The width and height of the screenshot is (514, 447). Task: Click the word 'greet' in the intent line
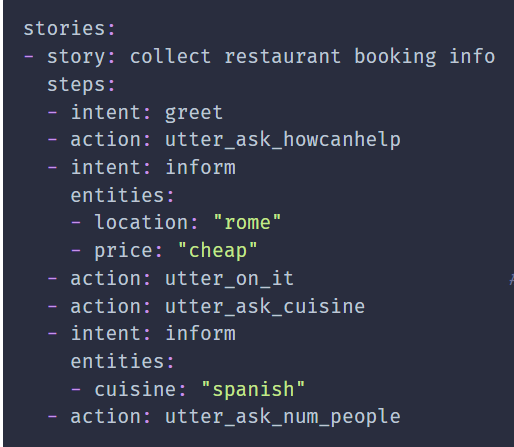194,113
